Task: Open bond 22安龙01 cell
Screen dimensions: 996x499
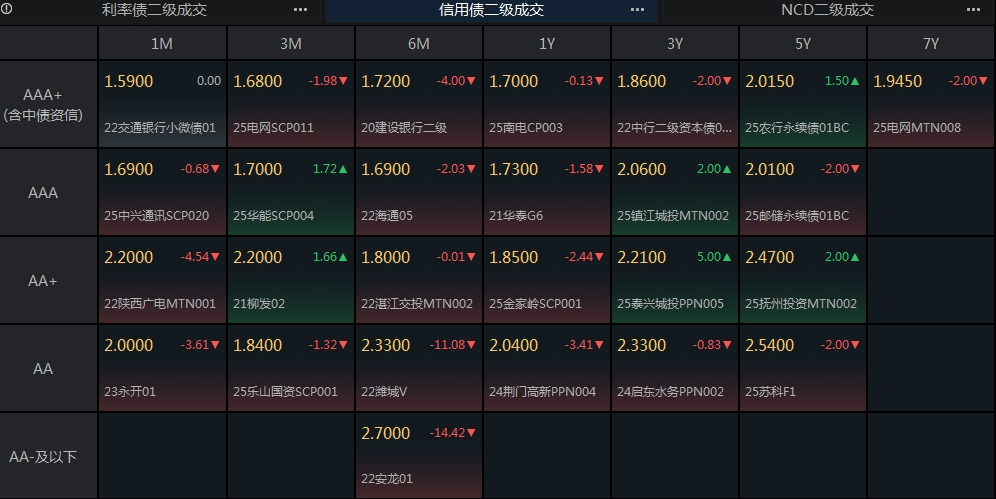Action: pos(419,456)
